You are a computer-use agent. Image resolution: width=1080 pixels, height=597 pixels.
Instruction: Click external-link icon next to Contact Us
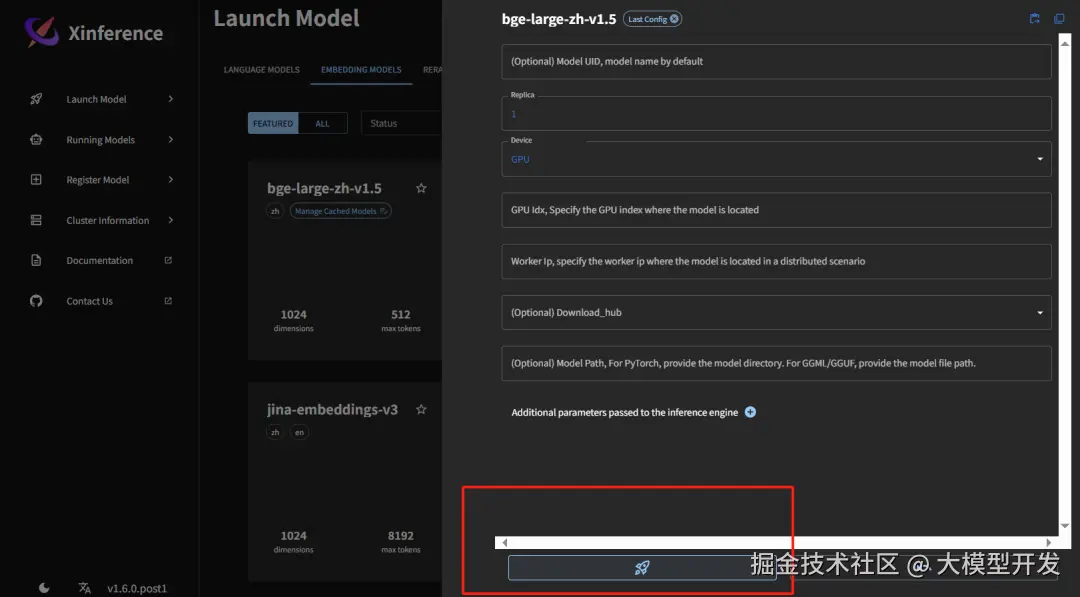click(x=168, y=301)
